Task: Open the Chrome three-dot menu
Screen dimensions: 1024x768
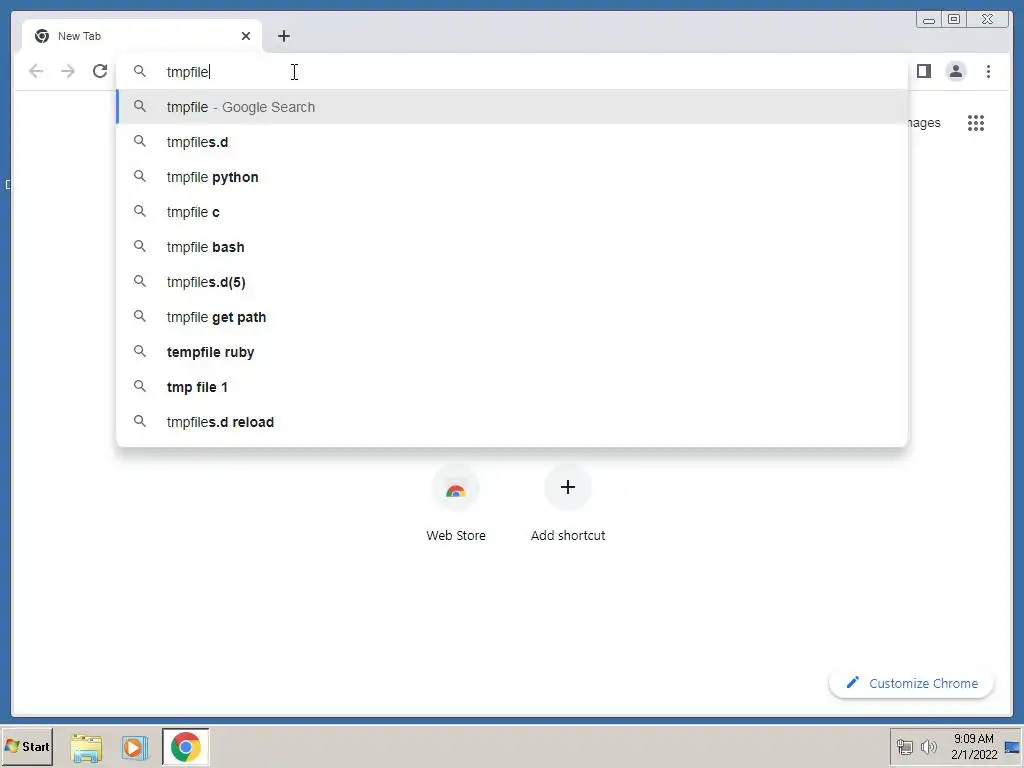Action: pyautogui.click(x=988, y=71)
